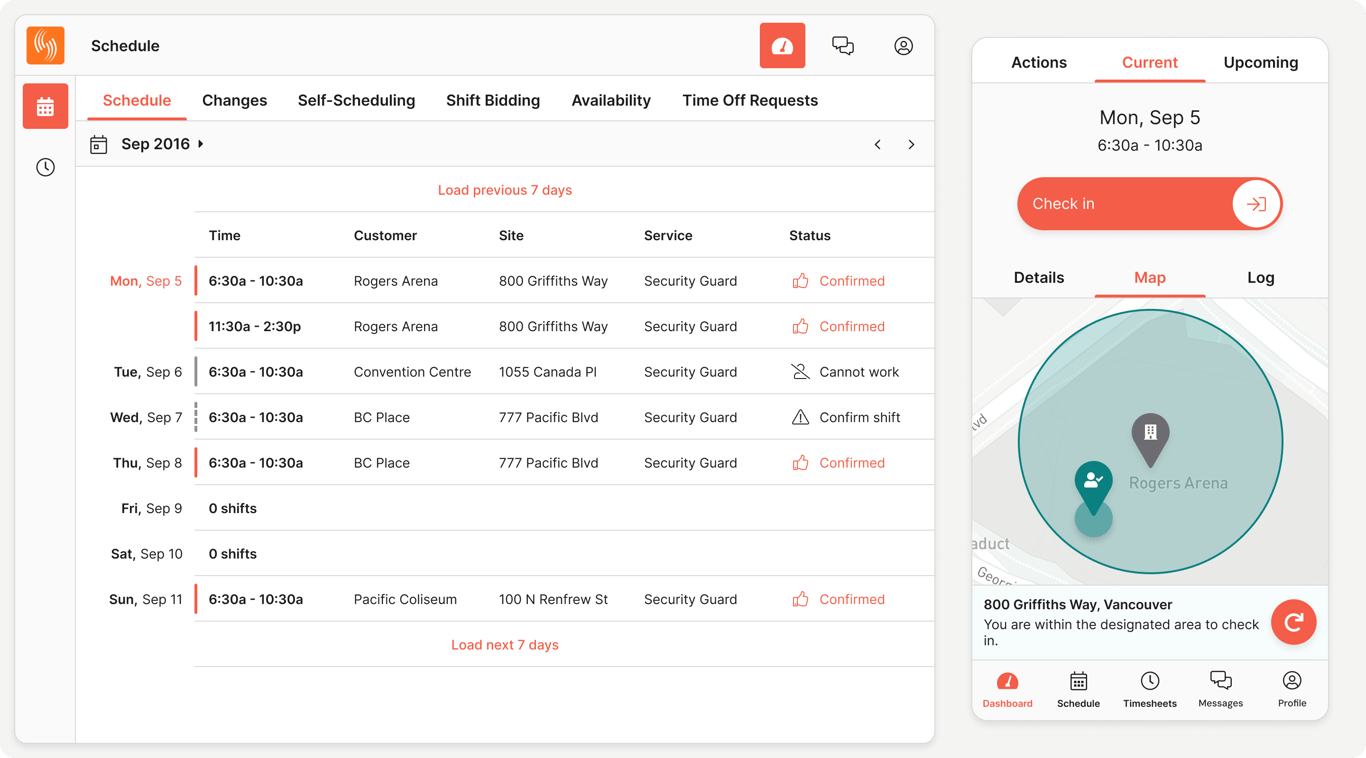This screenshot has width=1366, height=758.
Task: Click calendar icon beside Sep 2016
Action: [98, 145]
